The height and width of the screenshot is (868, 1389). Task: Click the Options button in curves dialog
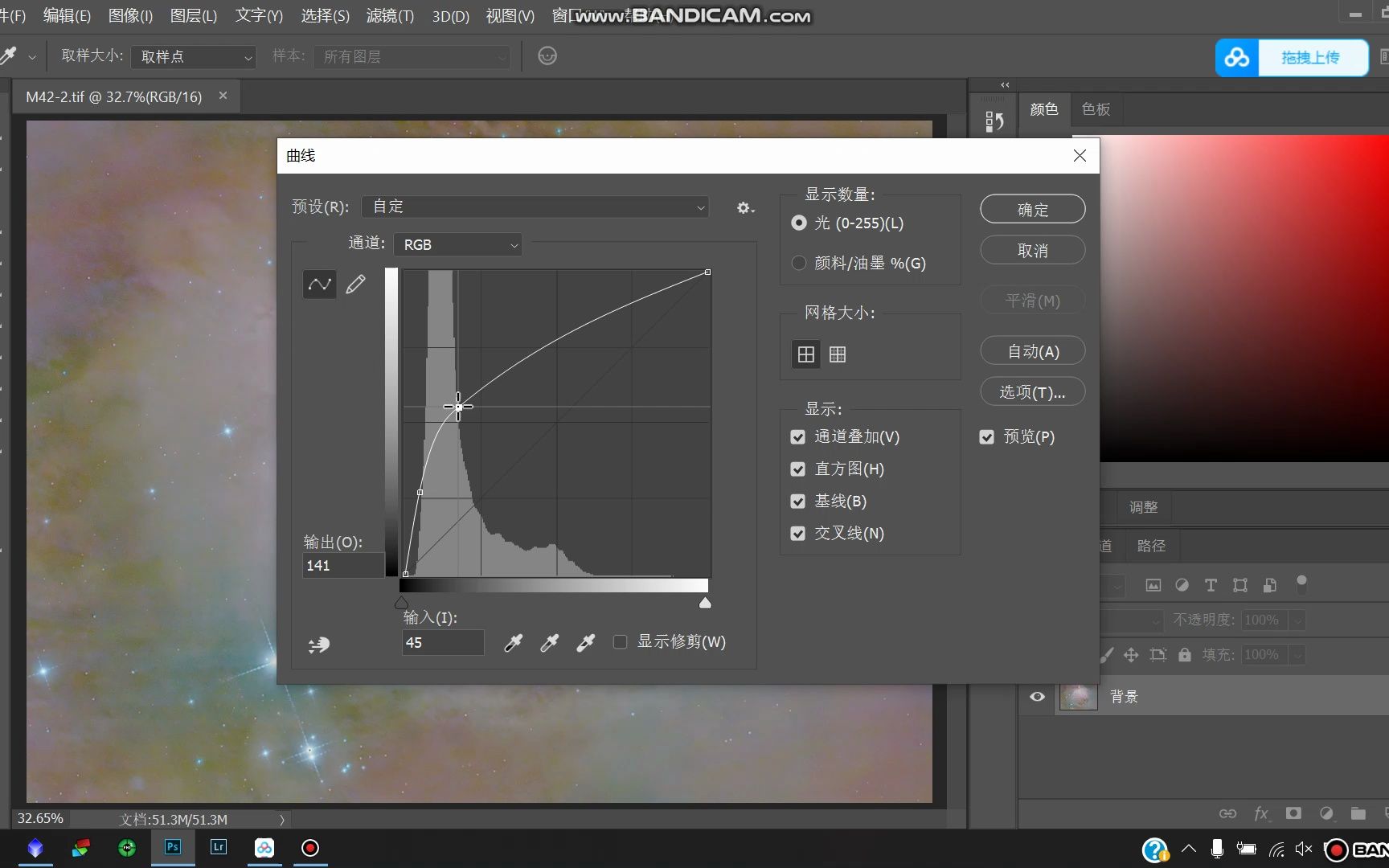pyautogui.click(x=1033, y=391)
